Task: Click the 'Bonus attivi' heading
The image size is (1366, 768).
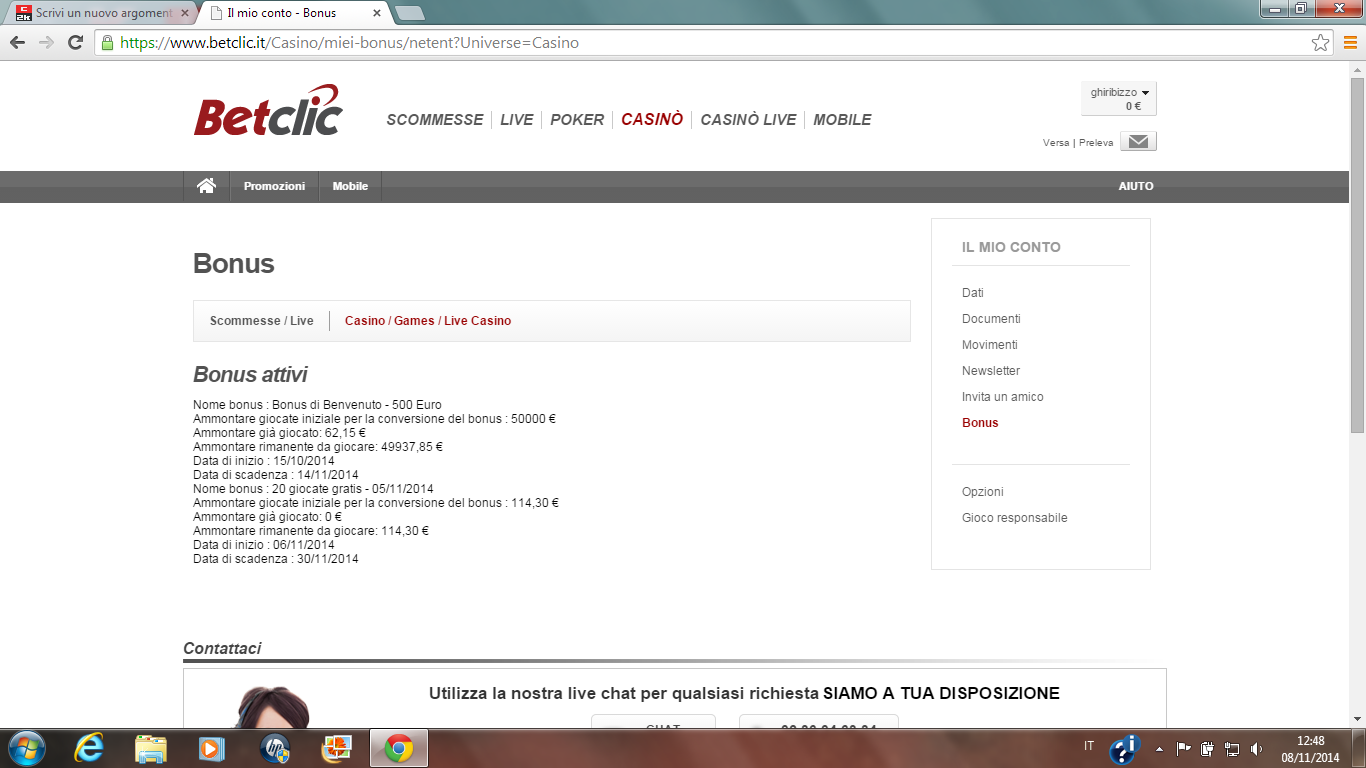Action: [x=250, y=375]
